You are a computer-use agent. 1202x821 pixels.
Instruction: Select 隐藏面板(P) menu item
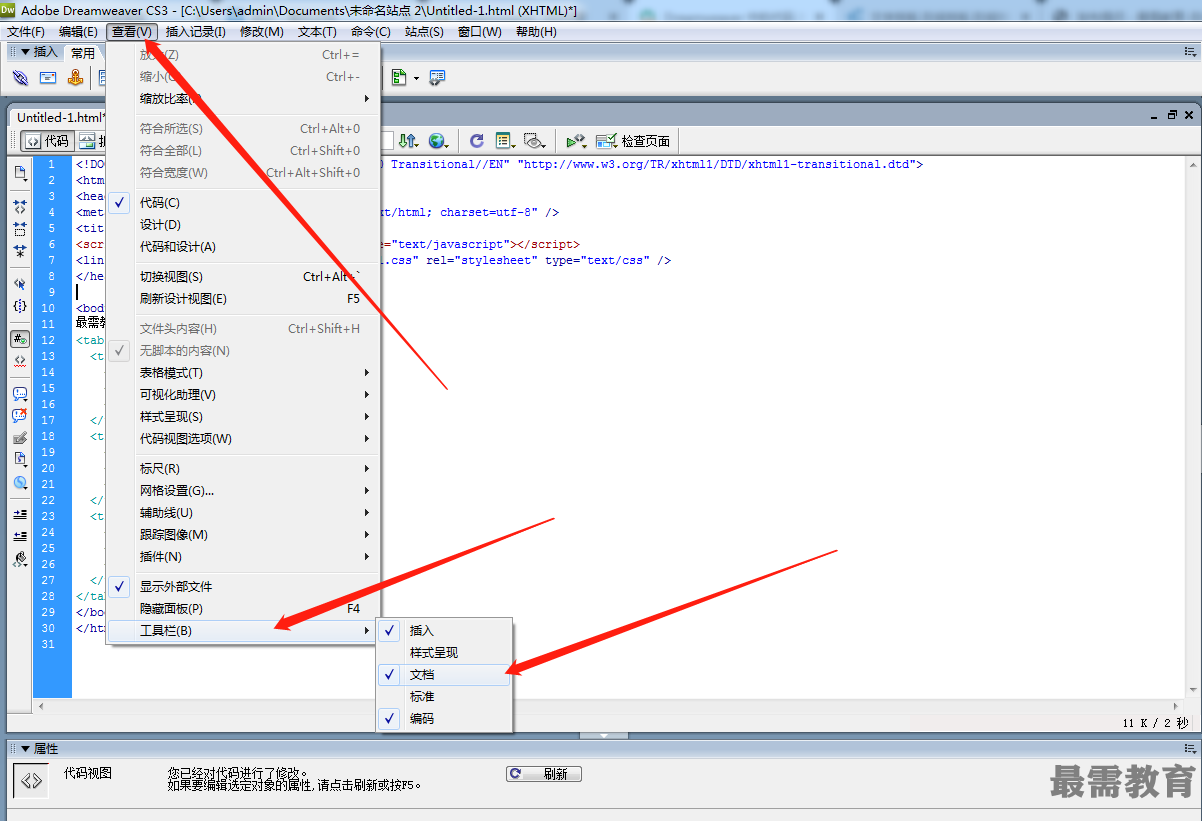243,609
